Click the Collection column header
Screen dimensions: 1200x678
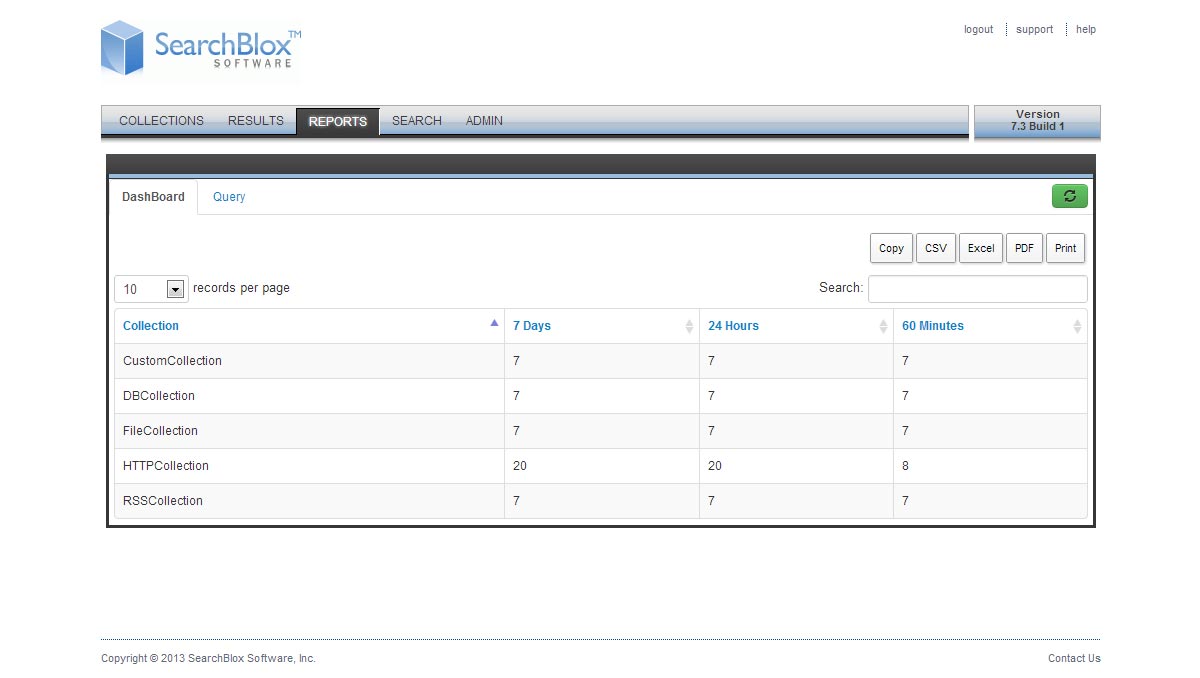click(309, 326)
